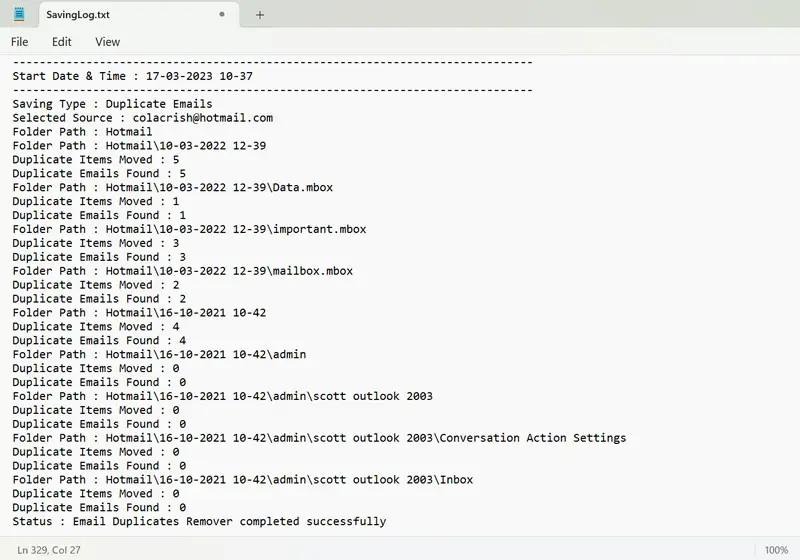Click the Saving Type : Duplicate Emails line
Image resolution: width=800 pixels, height=560 pixels.
[112, 104]
